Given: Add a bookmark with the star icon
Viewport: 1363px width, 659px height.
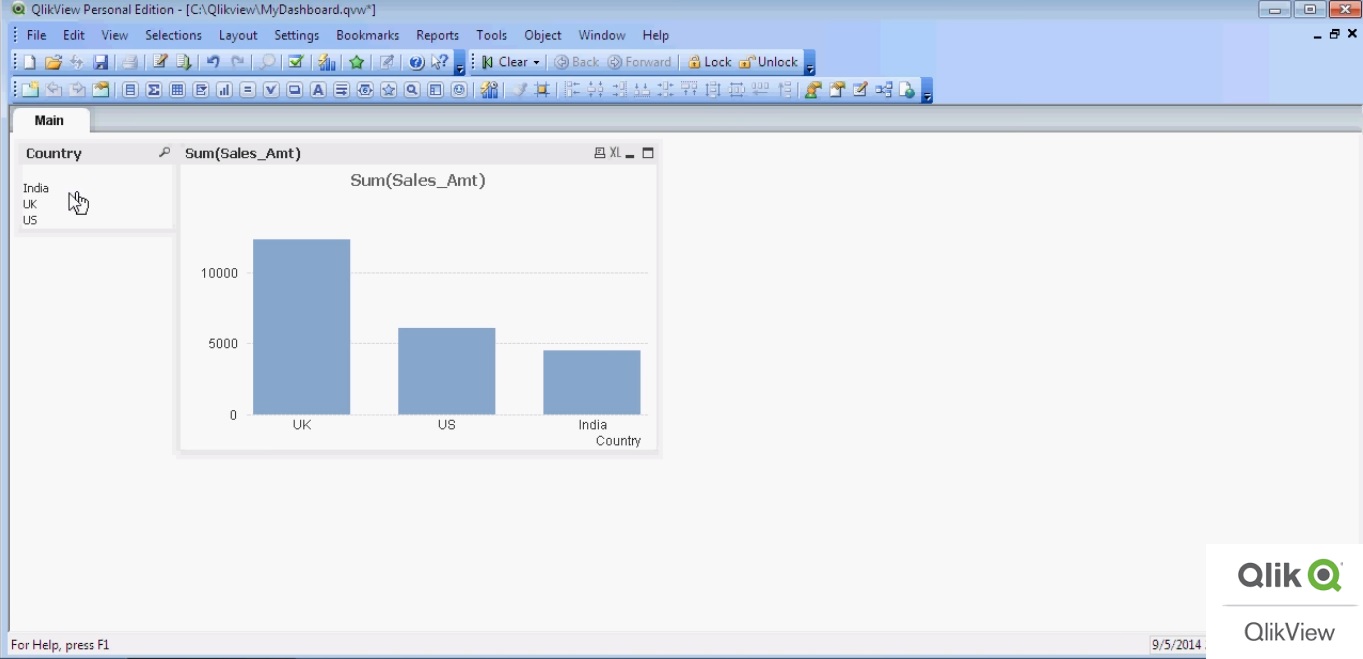Looking at the screenshot, I should (356, 62).
